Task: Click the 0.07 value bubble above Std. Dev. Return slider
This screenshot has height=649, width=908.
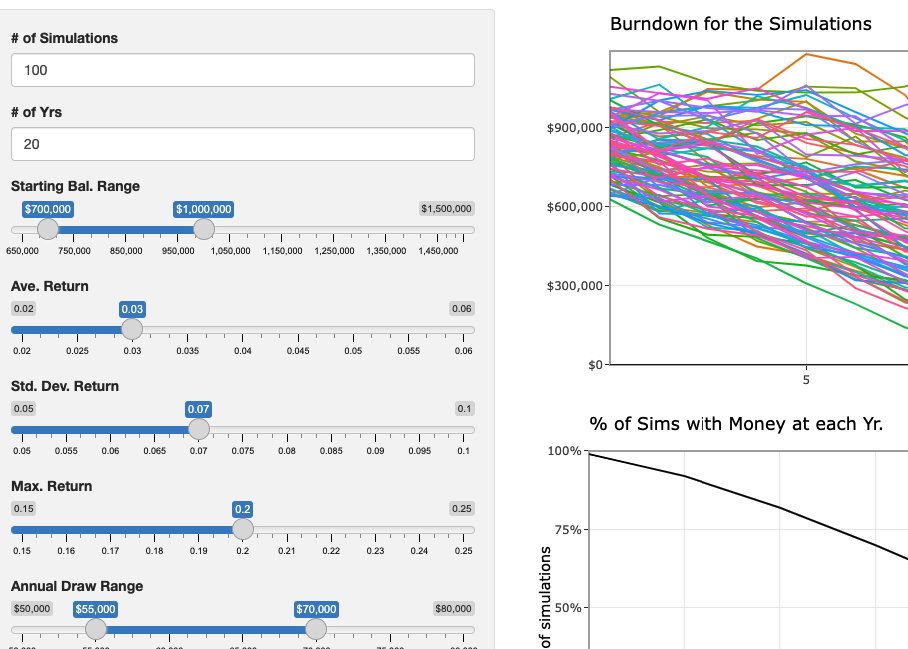Action: tap(198, 408)
